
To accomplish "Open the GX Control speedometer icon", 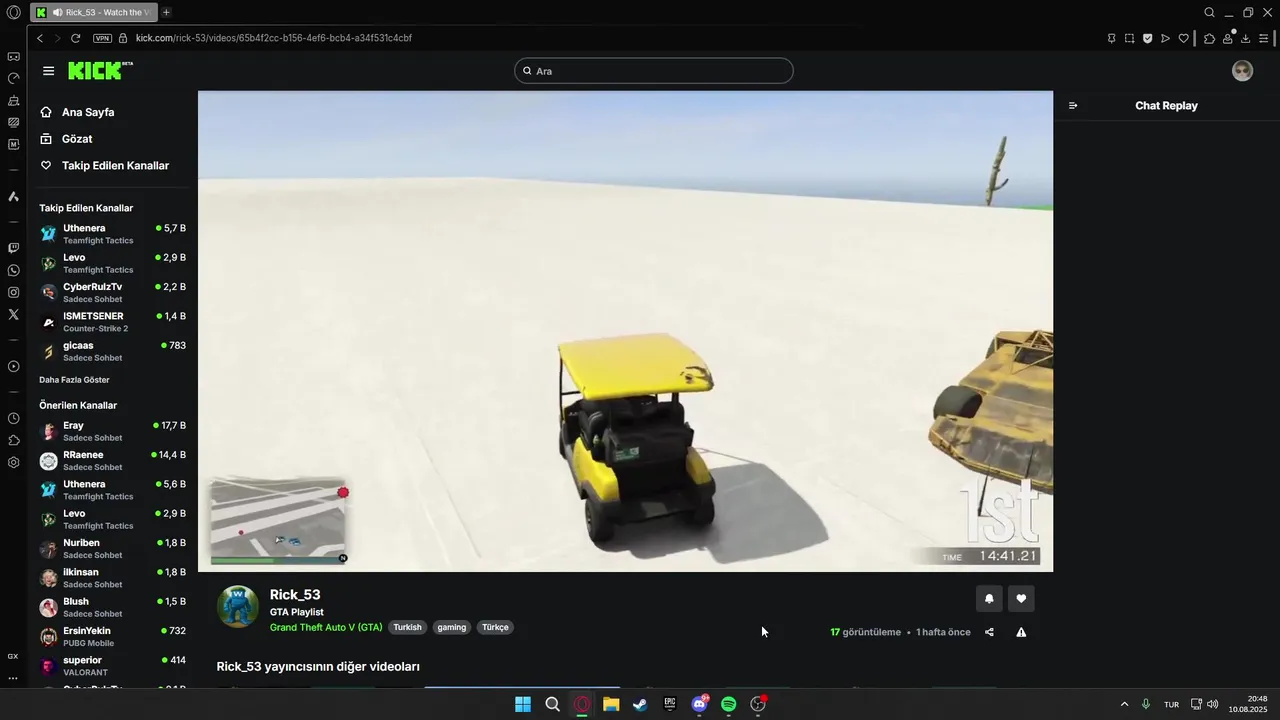I will click(13, 78).
